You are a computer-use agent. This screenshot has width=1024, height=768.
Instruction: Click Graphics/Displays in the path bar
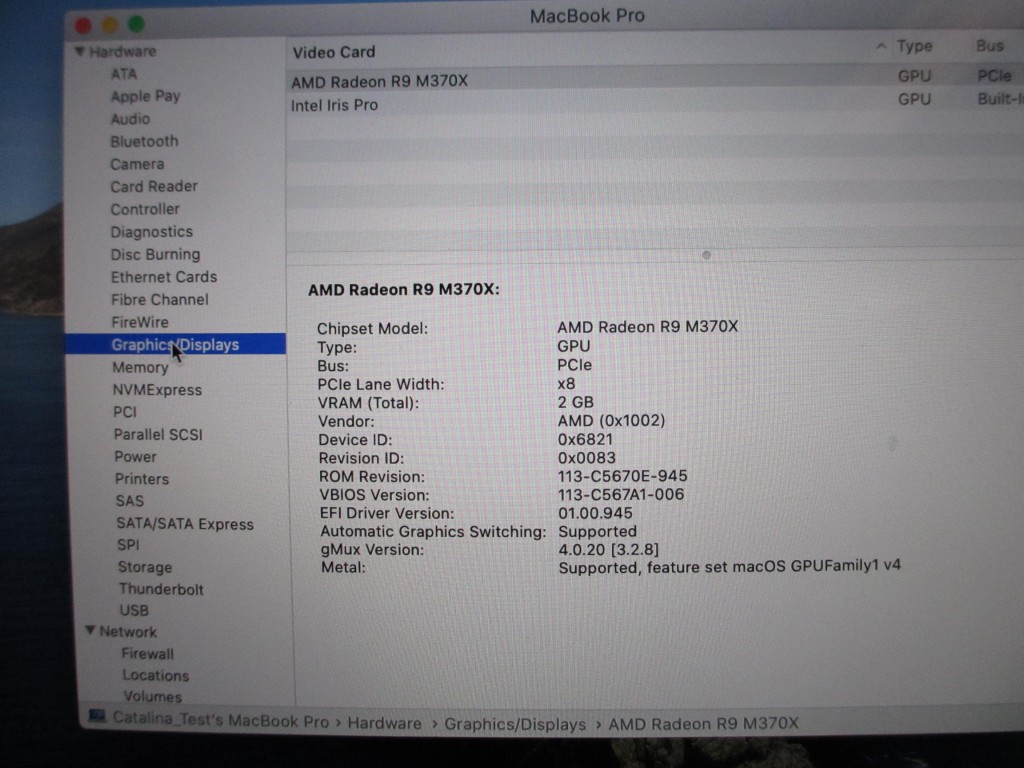point(515,724)
